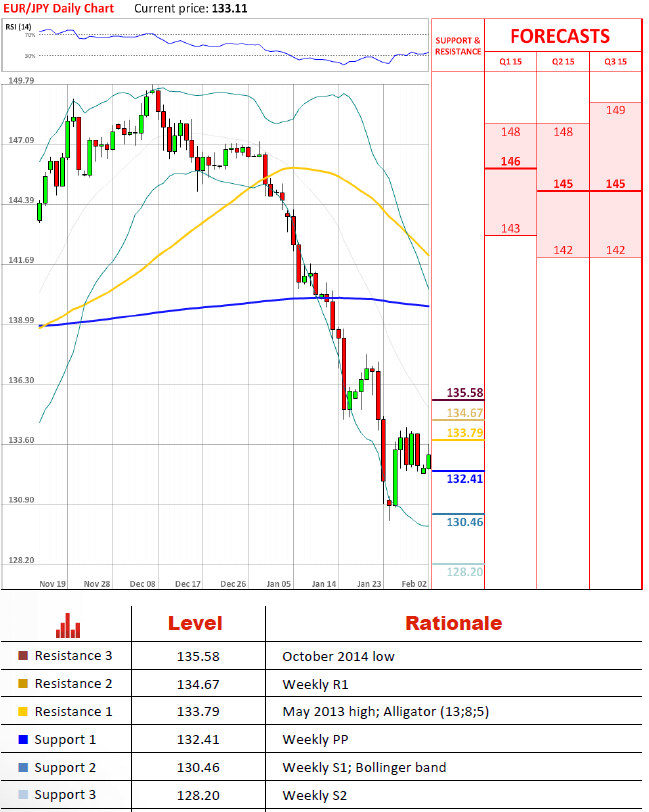Click the Q3 15 column header
The image size is (649, 812).
click(615, 62)
